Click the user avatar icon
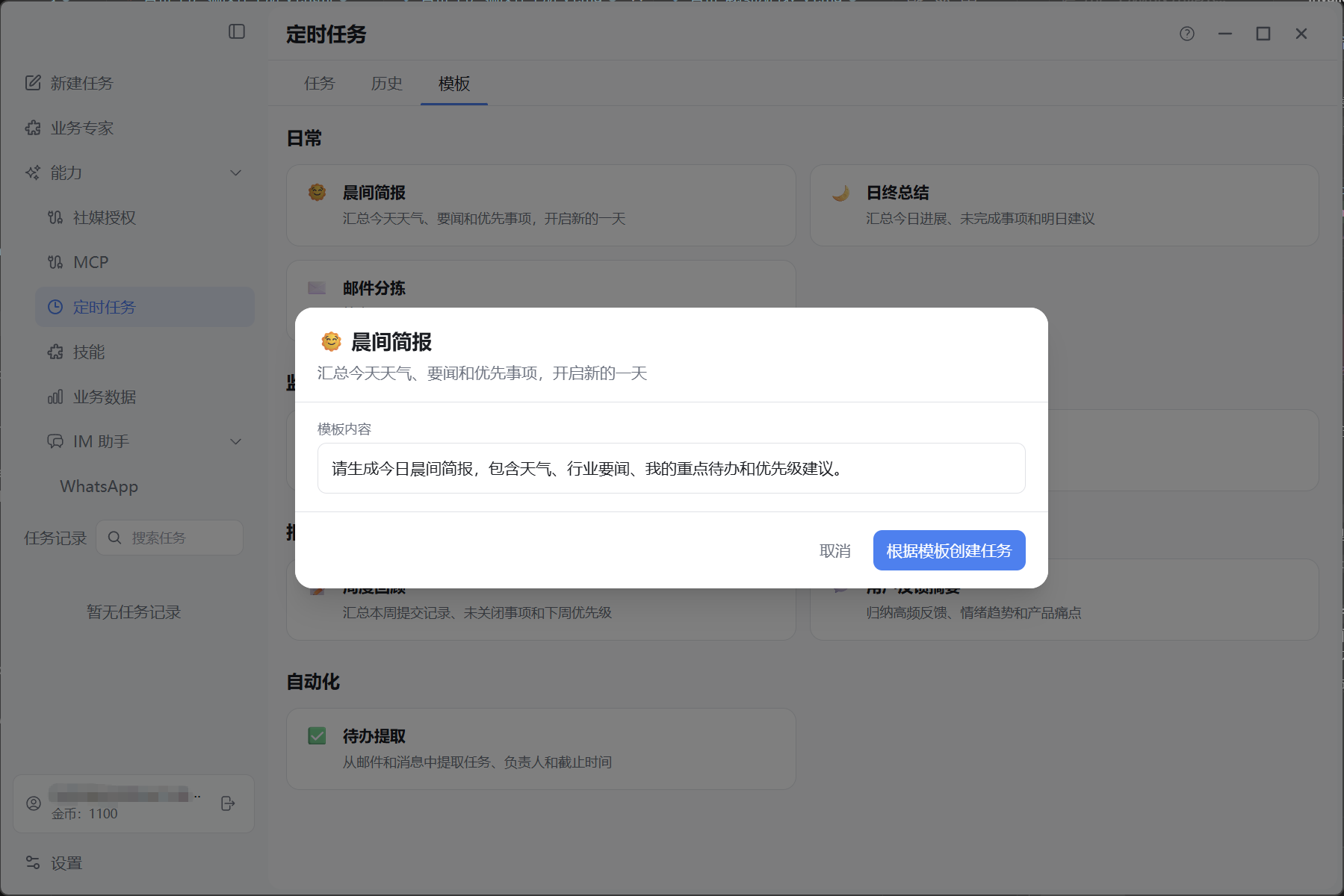The height and width of the screenshot is (896, 1344). pos(34,803)
